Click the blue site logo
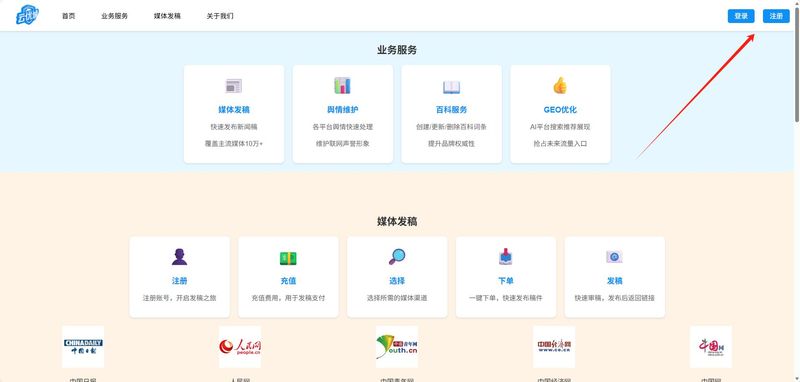The height and width of the screenshot is (382, 800). point(27,15)
